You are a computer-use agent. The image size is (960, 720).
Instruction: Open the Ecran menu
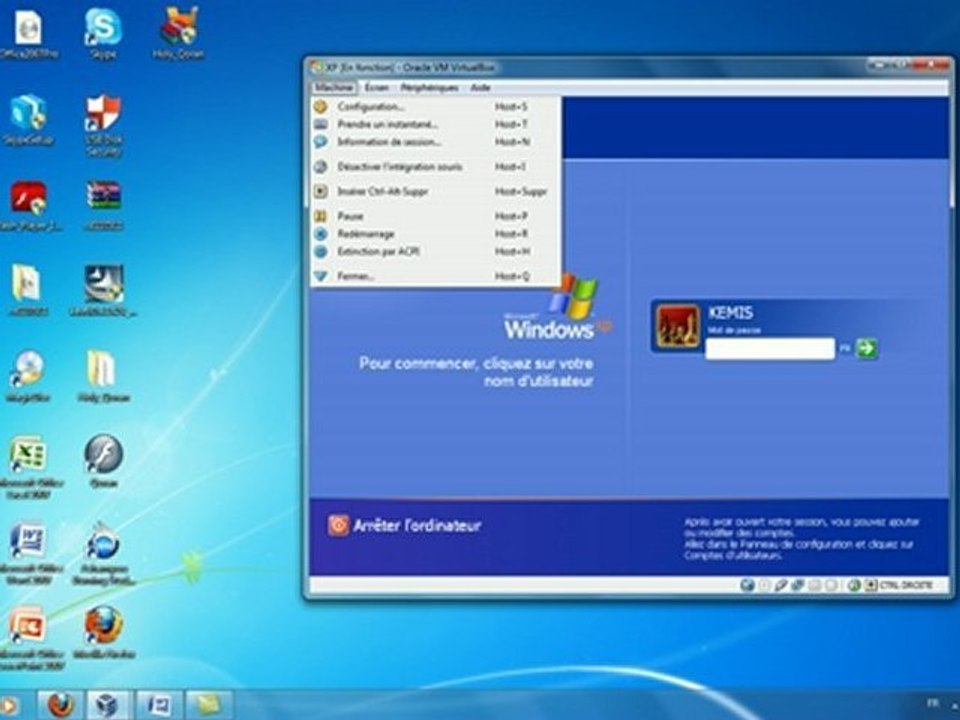[377, 88]
